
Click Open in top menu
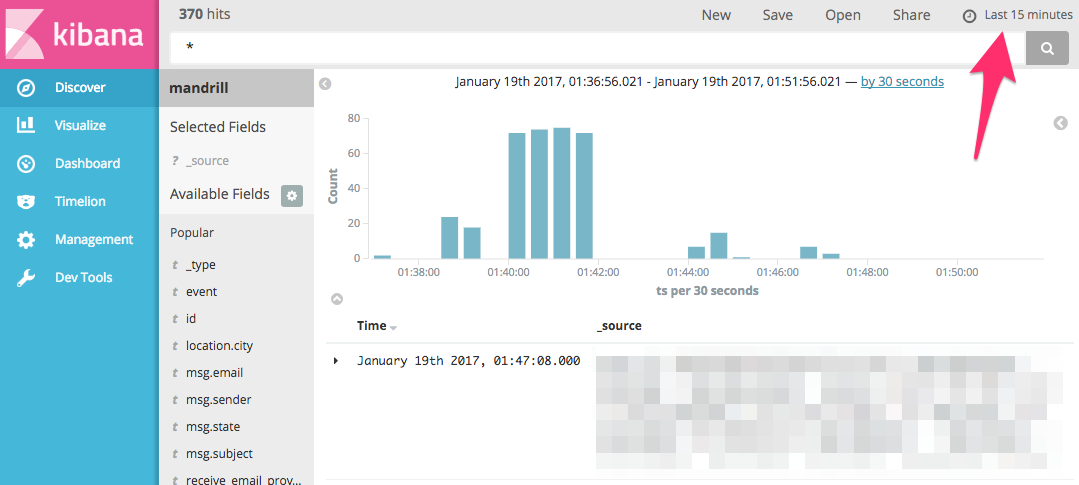tap(843, 15)
